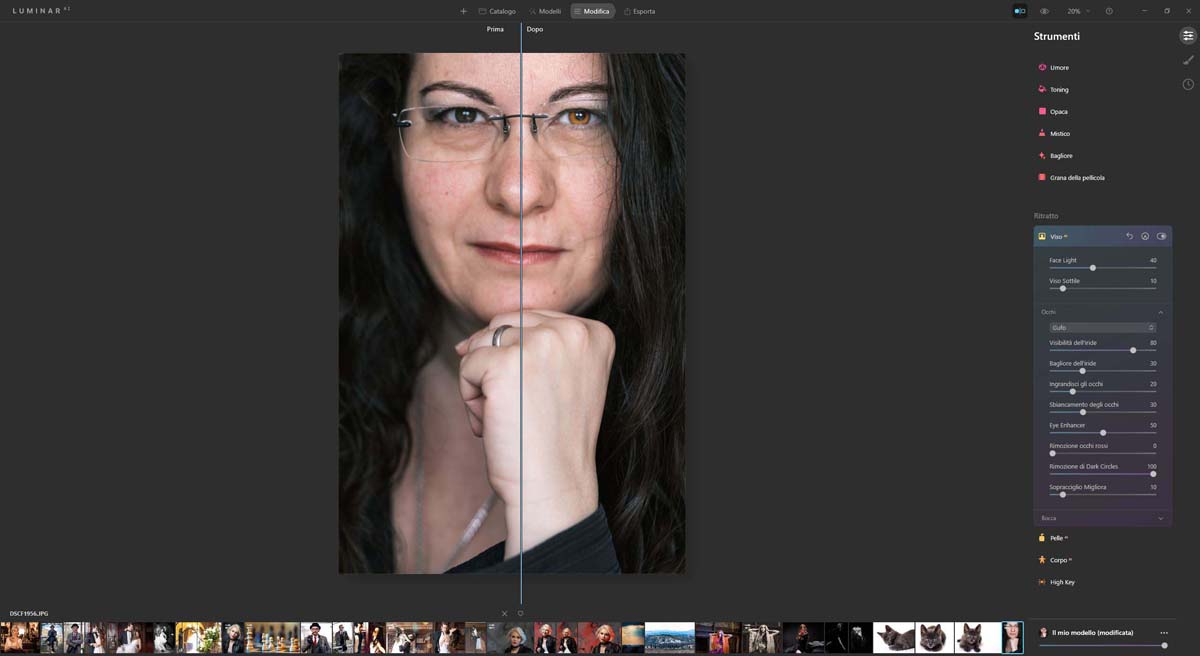The width and height of the screenshot is (1200, 656).
Task: Toggle the before/after compare view button
Action: 1020,11
